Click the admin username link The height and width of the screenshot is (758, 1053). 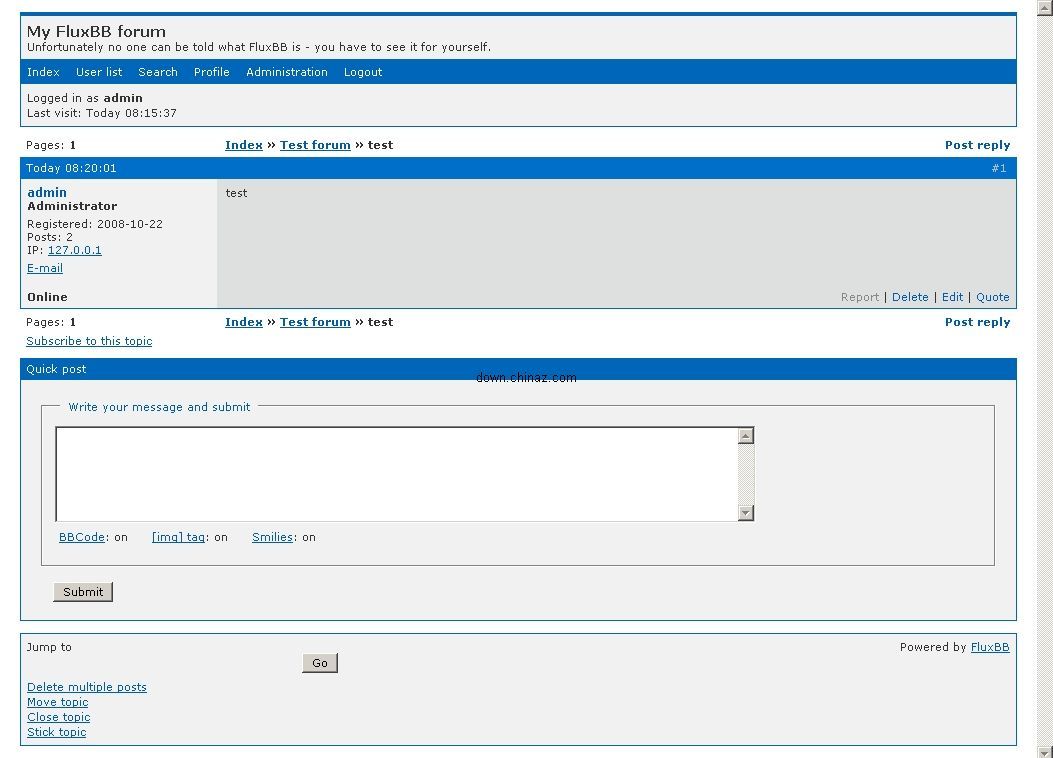[47, 192]
